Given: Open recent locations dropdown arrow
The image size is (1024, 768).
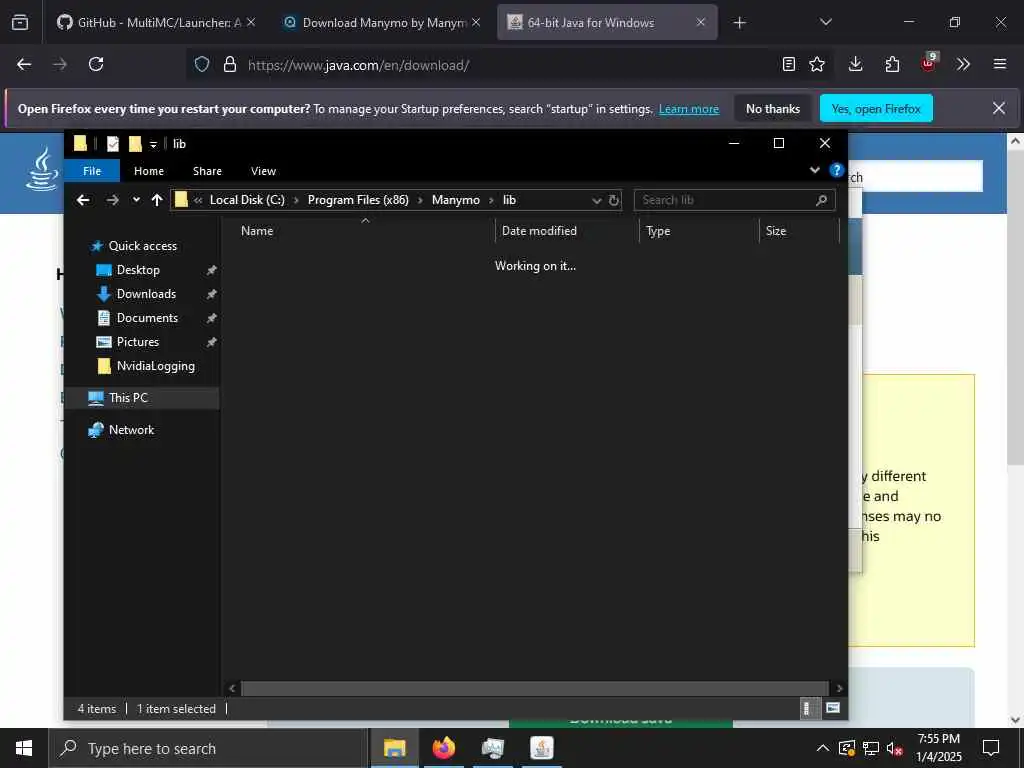Looking at the screenshot, I should pos(136,200).
